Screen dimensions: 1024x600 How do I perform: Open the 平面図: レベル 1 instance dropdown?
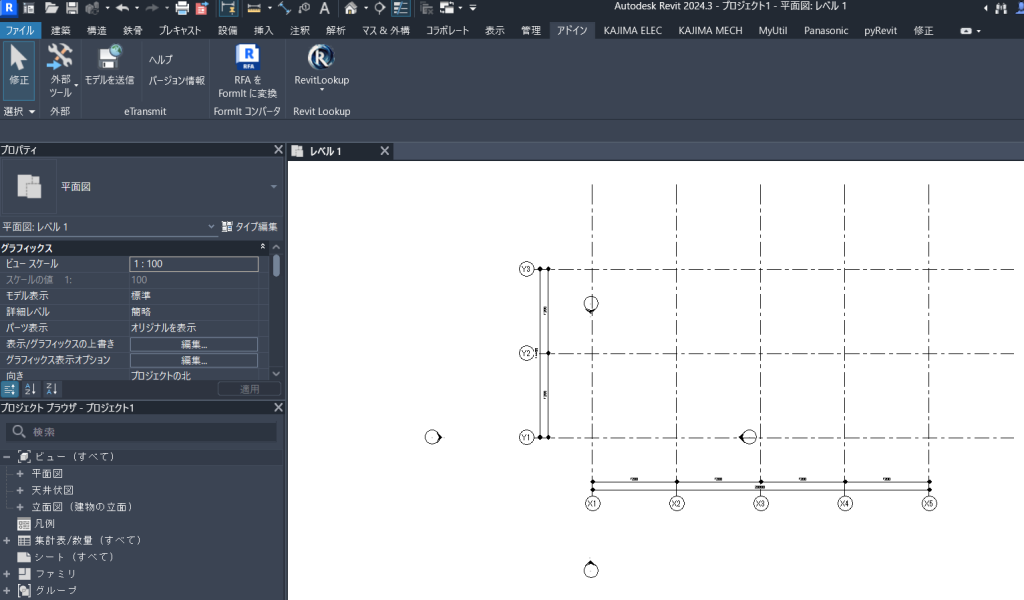[x=211, y=227]
